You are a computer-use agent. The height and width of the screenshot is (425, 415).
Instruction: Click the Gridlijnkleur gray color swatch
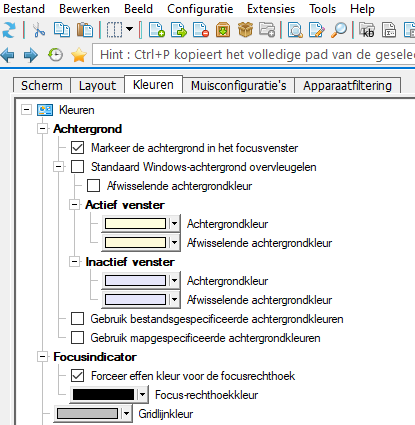[x=87, y=414]
